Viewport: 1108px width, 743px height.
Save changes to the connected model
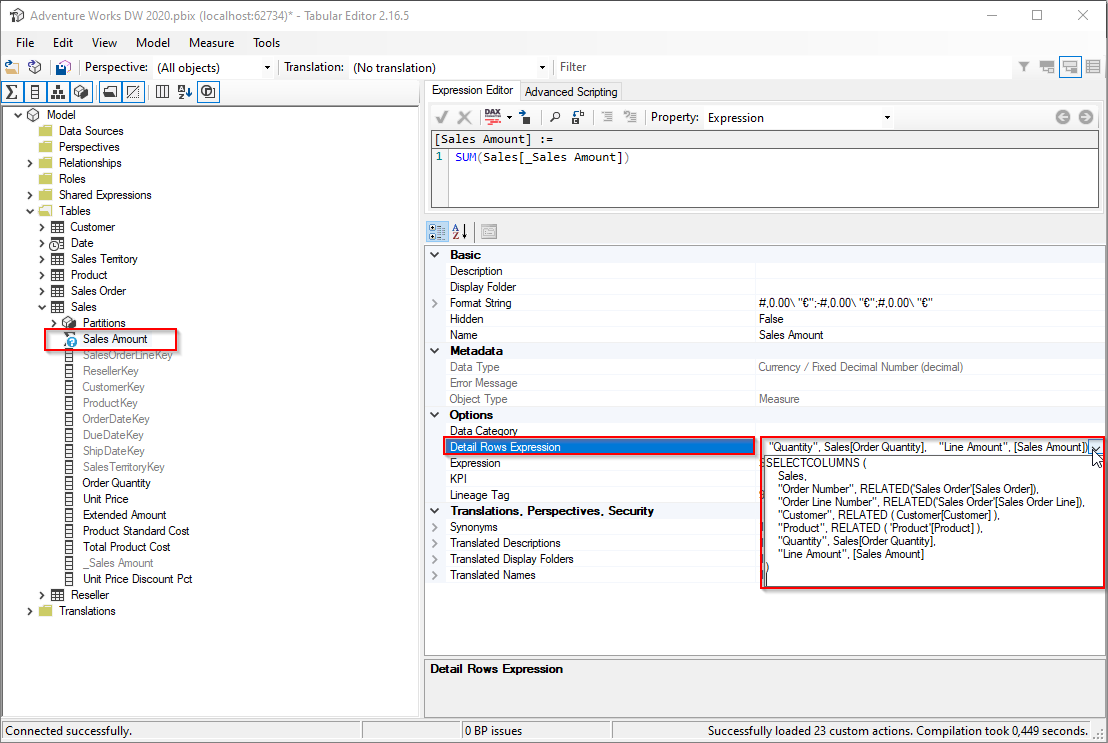[x=63, y=67]
